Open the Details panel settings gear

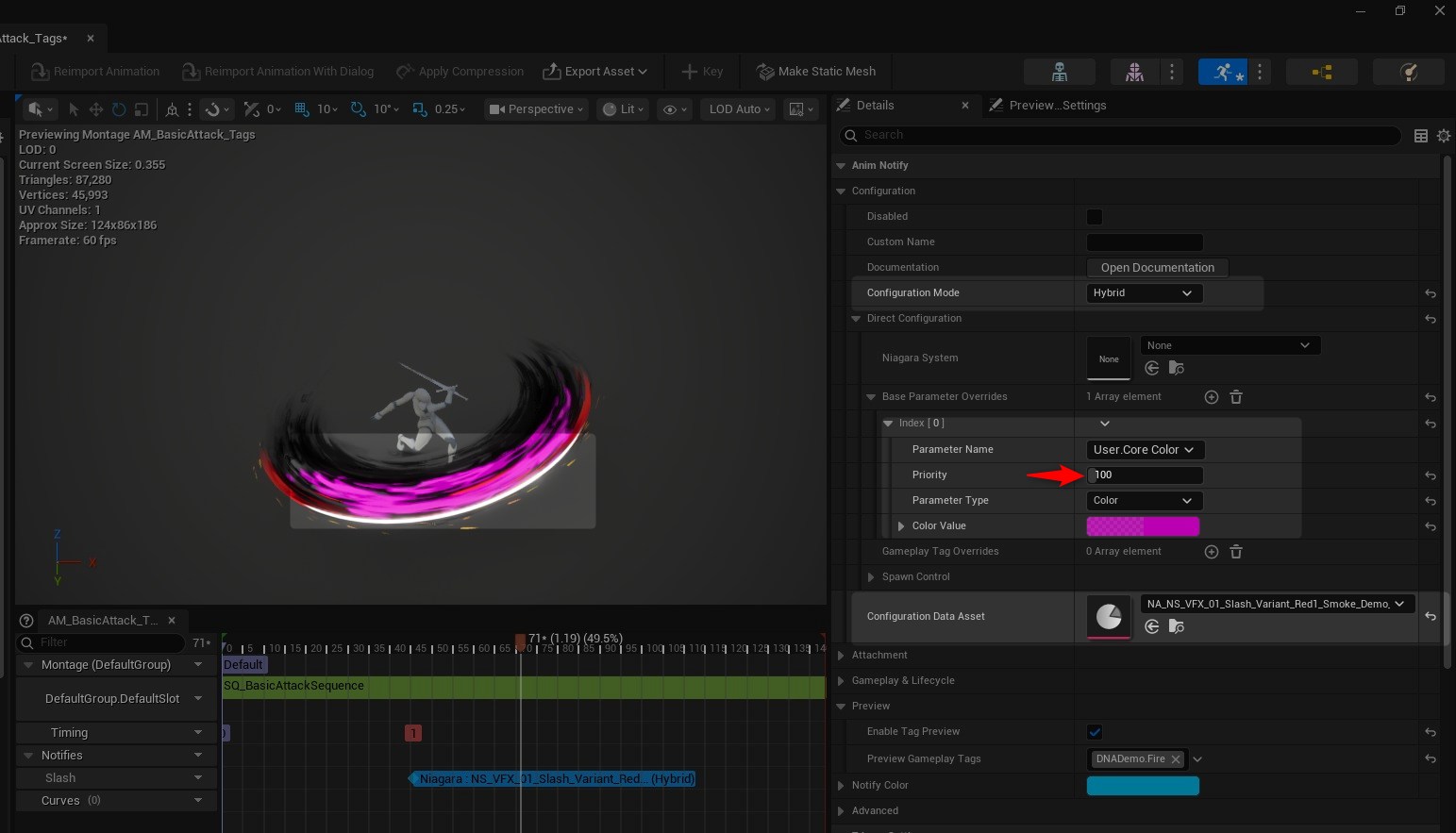(x=1443, y=136)
